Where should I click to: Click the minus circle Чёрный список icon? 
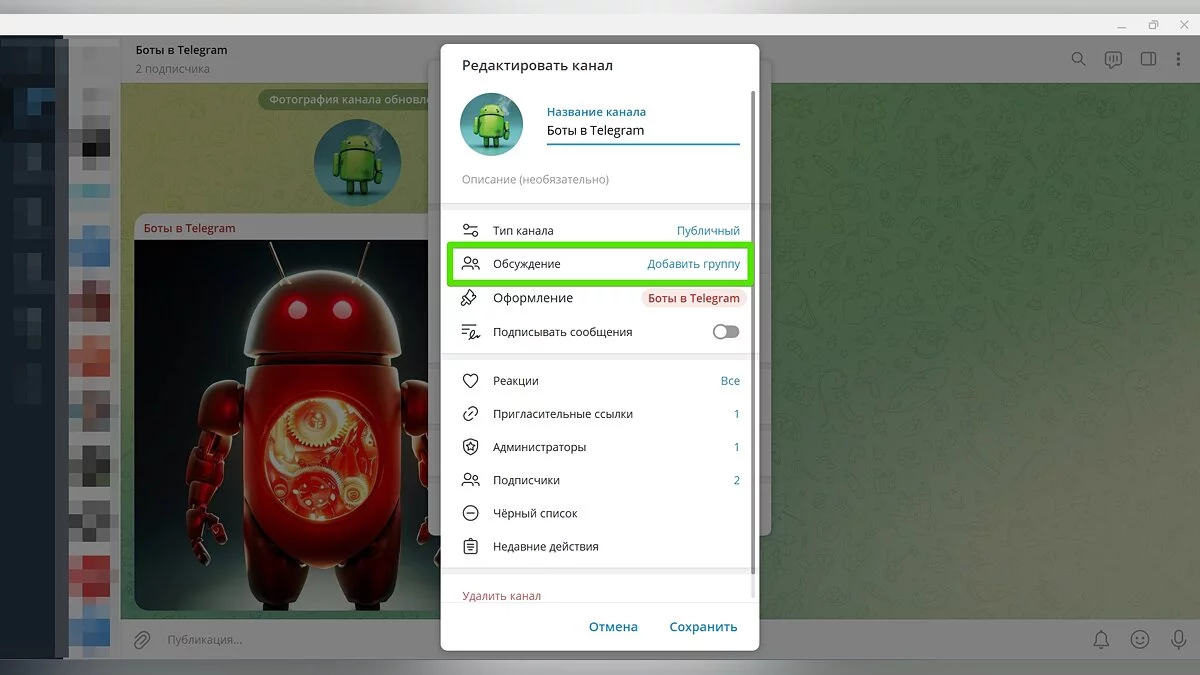click(470, 513)
